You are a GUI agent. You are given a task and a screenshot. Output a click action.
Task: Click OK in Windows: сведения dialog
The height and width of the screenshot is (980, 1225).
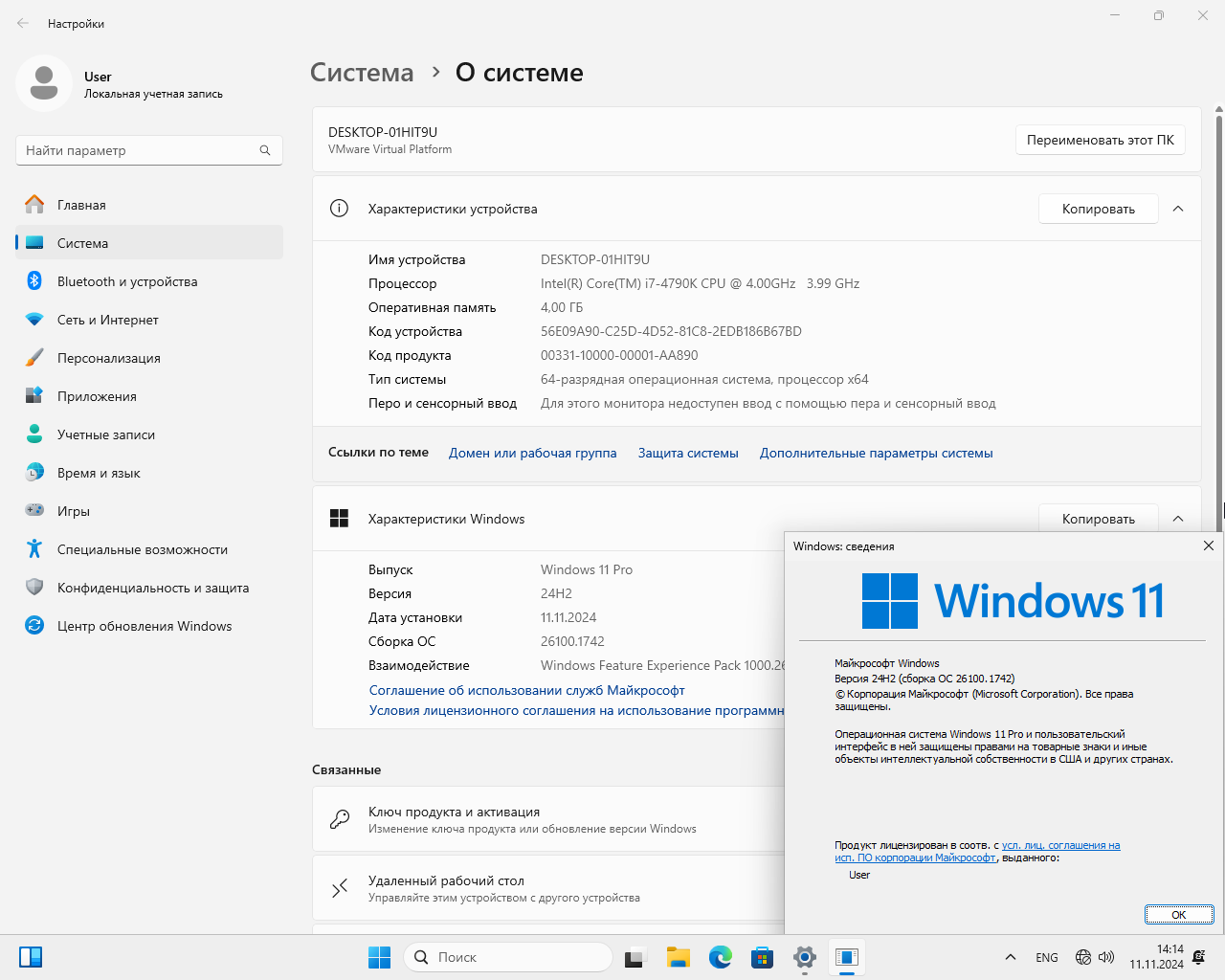[x=1179, y=915]
